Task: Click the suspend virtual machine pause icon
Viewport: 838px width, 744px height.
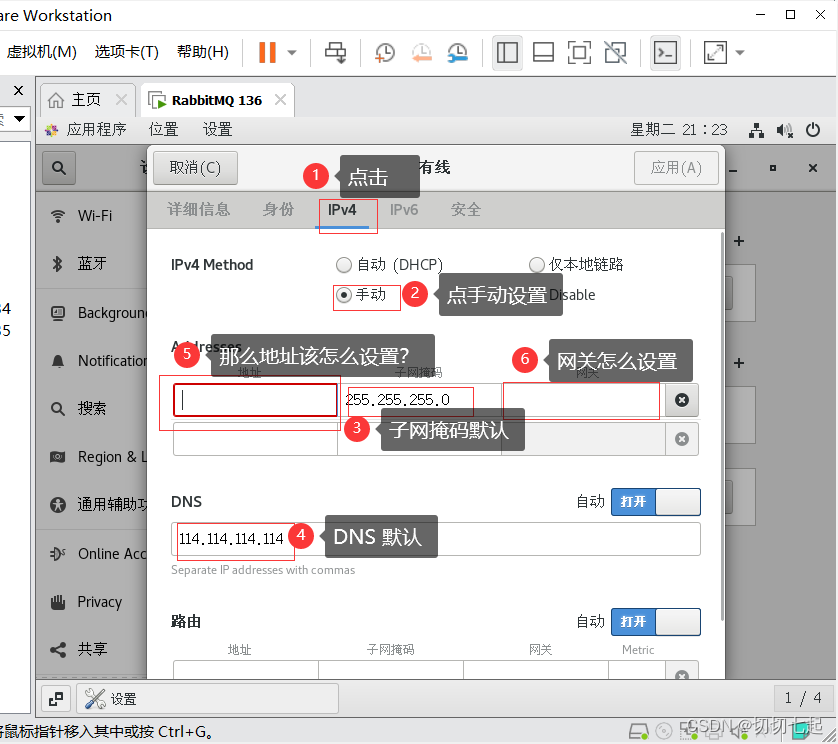Action: pyautogui.click(x=265, y=52)
